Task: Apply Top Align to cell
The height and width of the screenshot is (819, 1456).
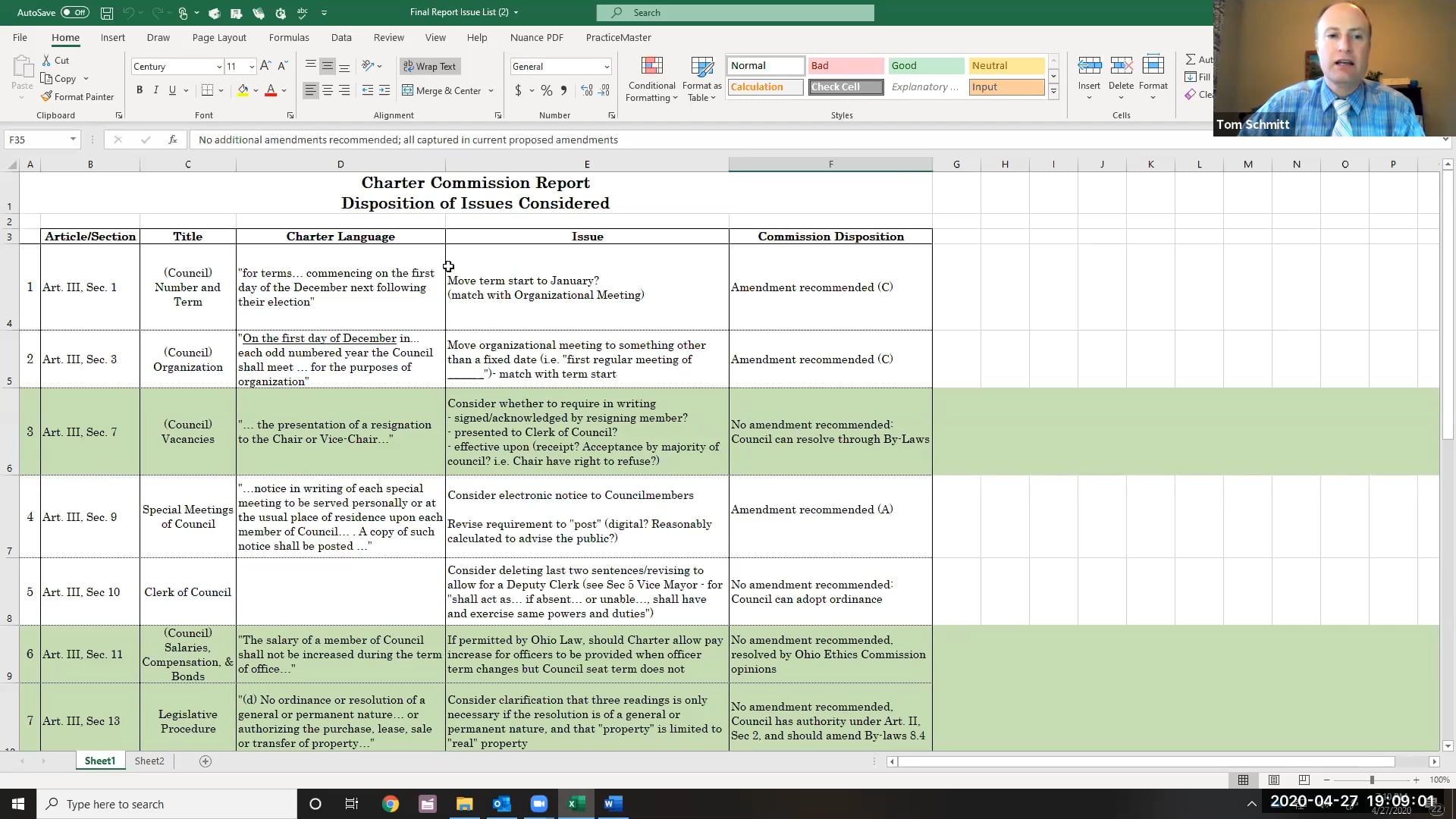Action: (311, 67)
